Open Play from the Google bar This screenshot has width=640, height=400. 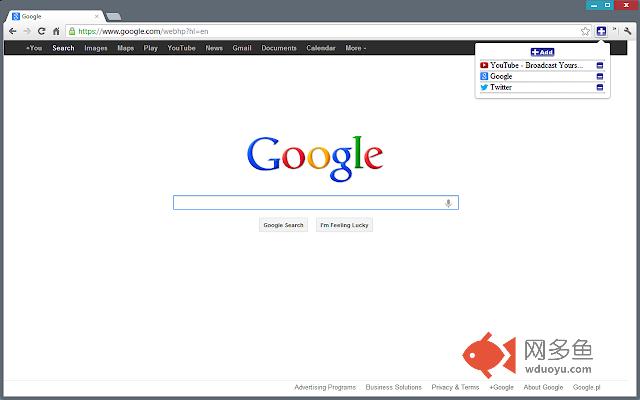pos(151,48)
